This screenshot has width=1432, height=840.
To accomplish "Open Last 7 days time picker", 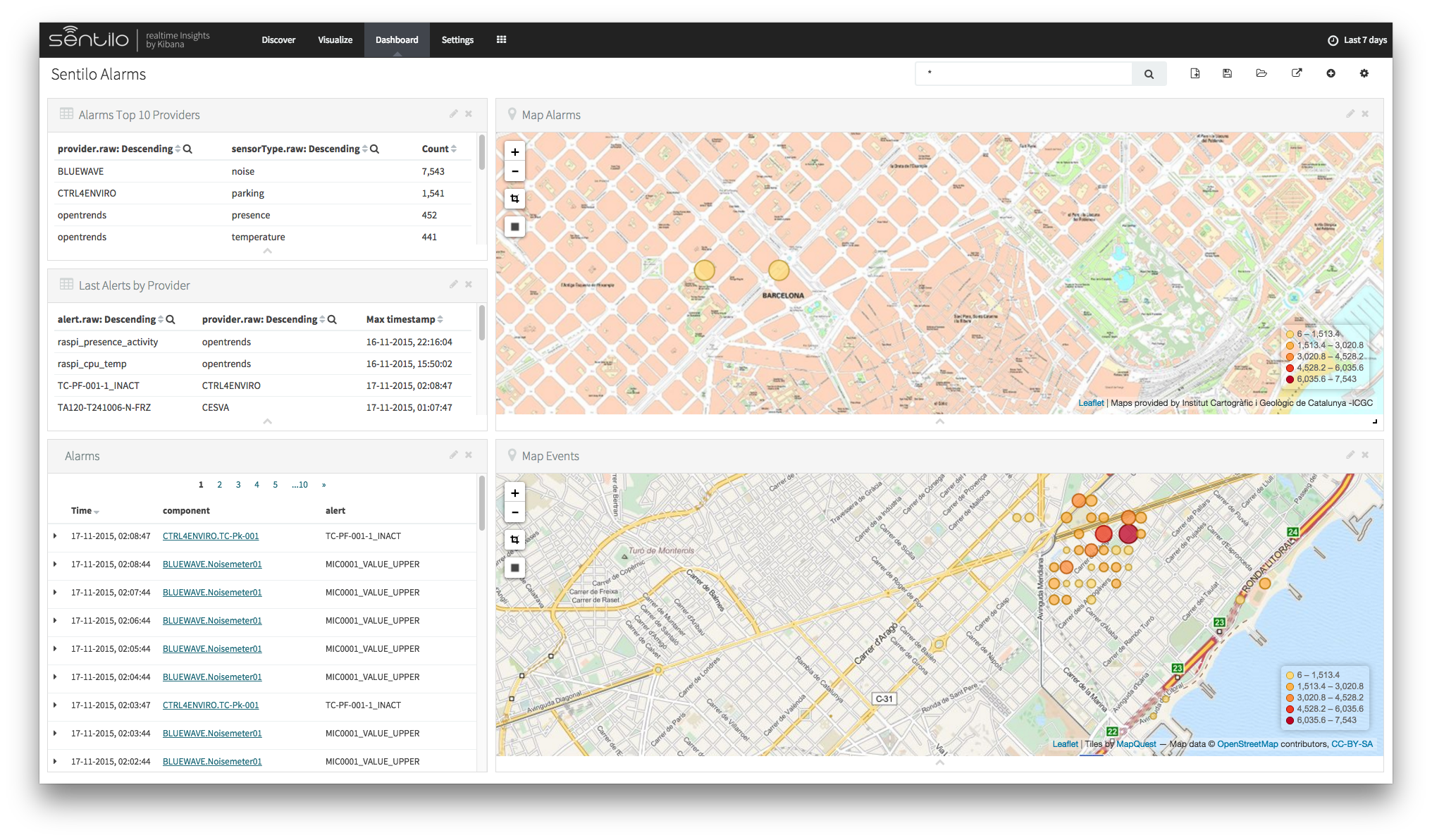I will (1357, 40).
